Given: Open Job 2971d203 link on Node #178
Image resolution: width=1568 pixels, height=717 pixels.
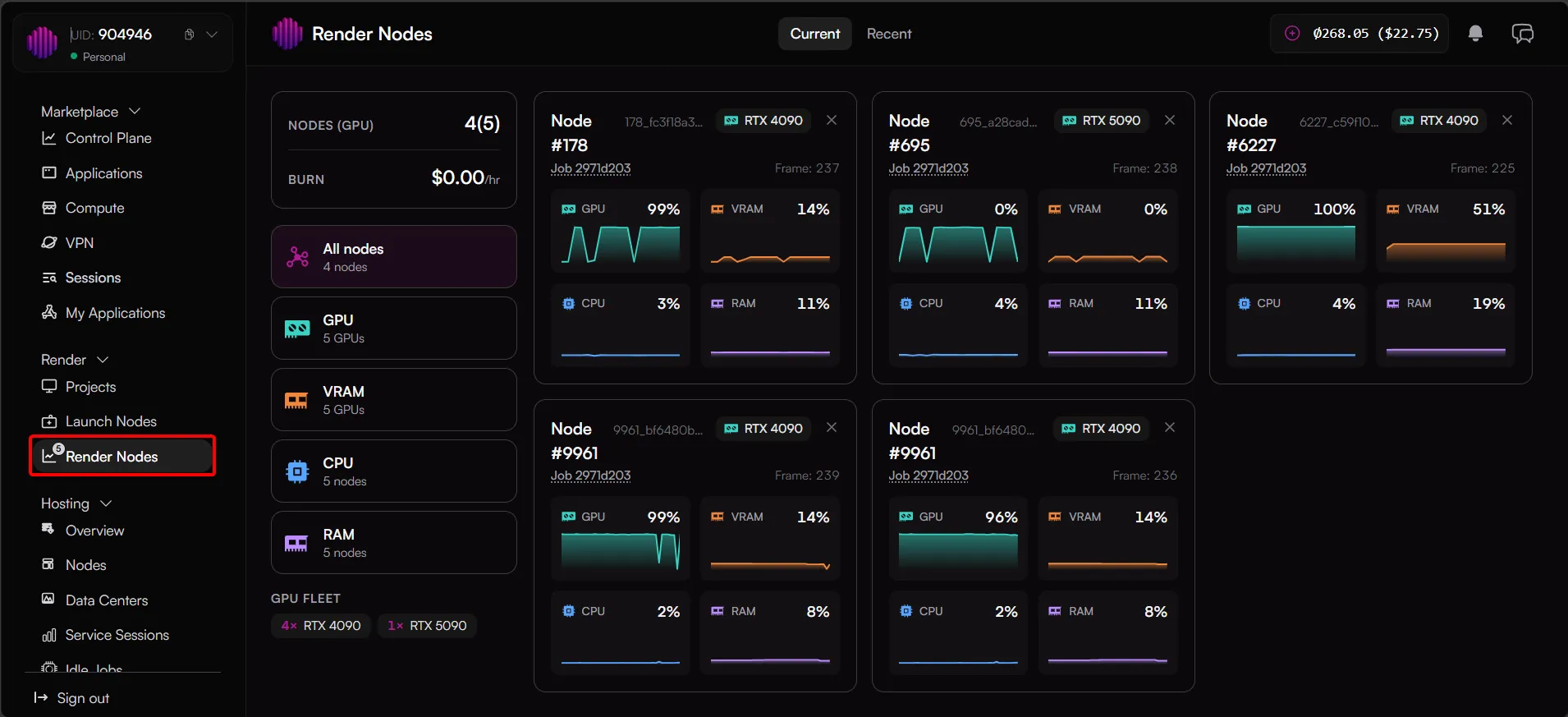Looking at the screenshot, I should point(591,168).
